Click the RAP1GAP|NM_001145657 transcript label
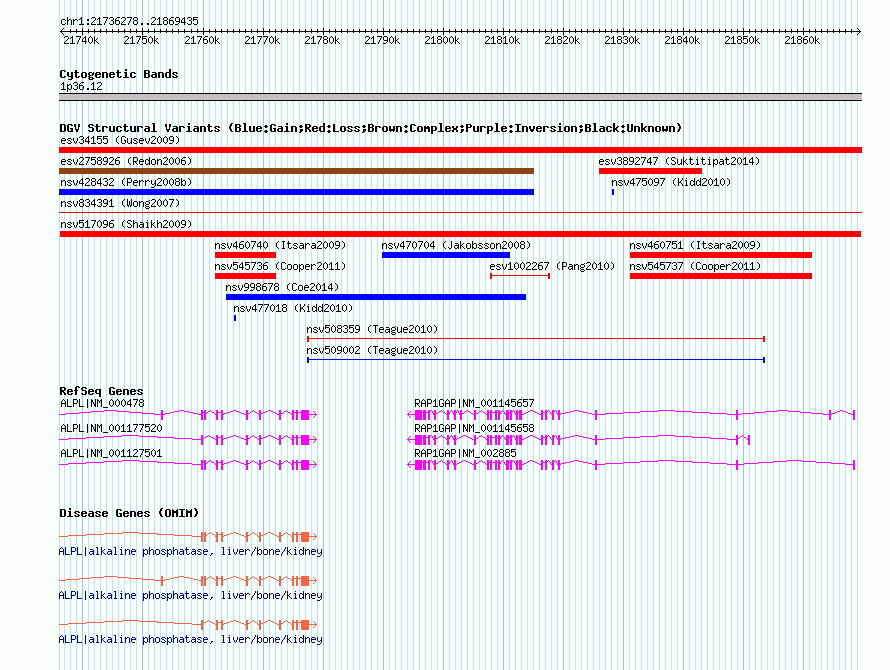The width and height of the screenshot is (890, 670). tap(474, 403)
